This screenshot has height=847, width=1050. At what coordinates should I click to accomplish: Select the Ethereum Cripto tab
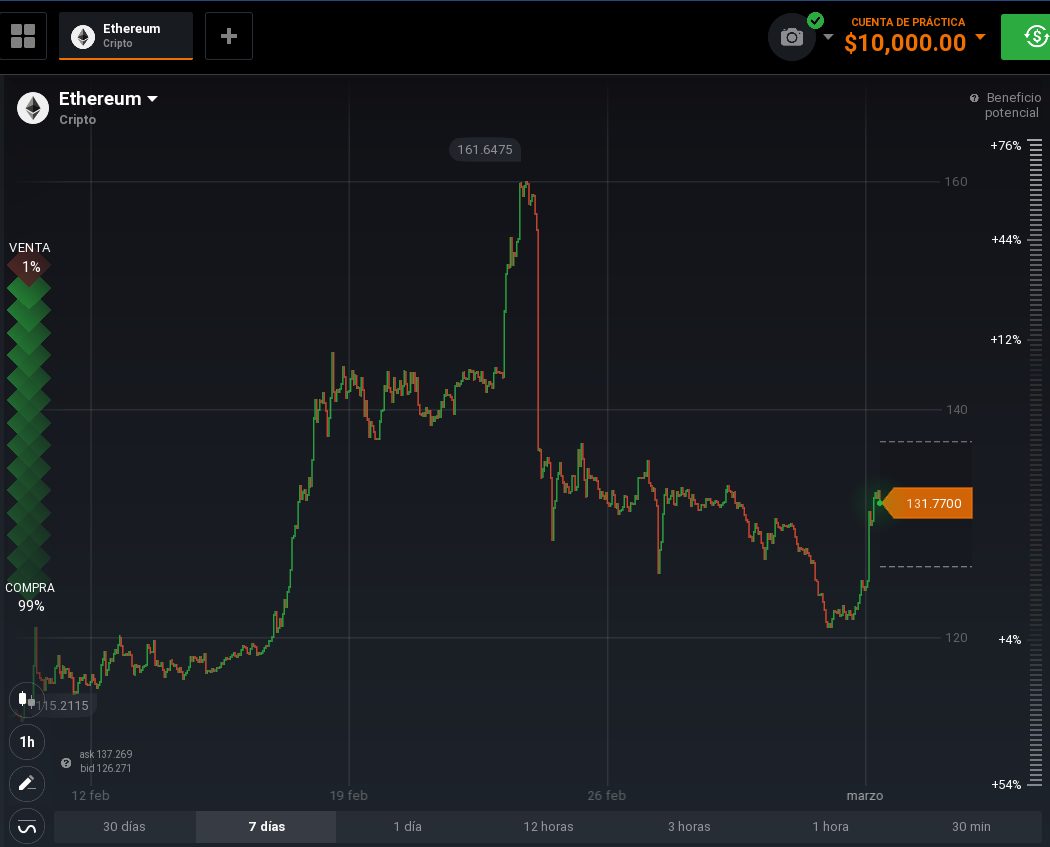pyautogui.click(x=126, y=36)
